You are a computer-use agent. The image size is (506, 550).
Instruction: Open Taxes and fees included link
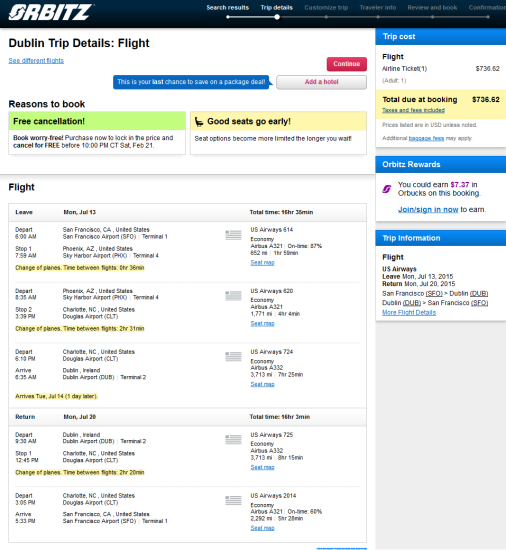(x=413, y=110)
